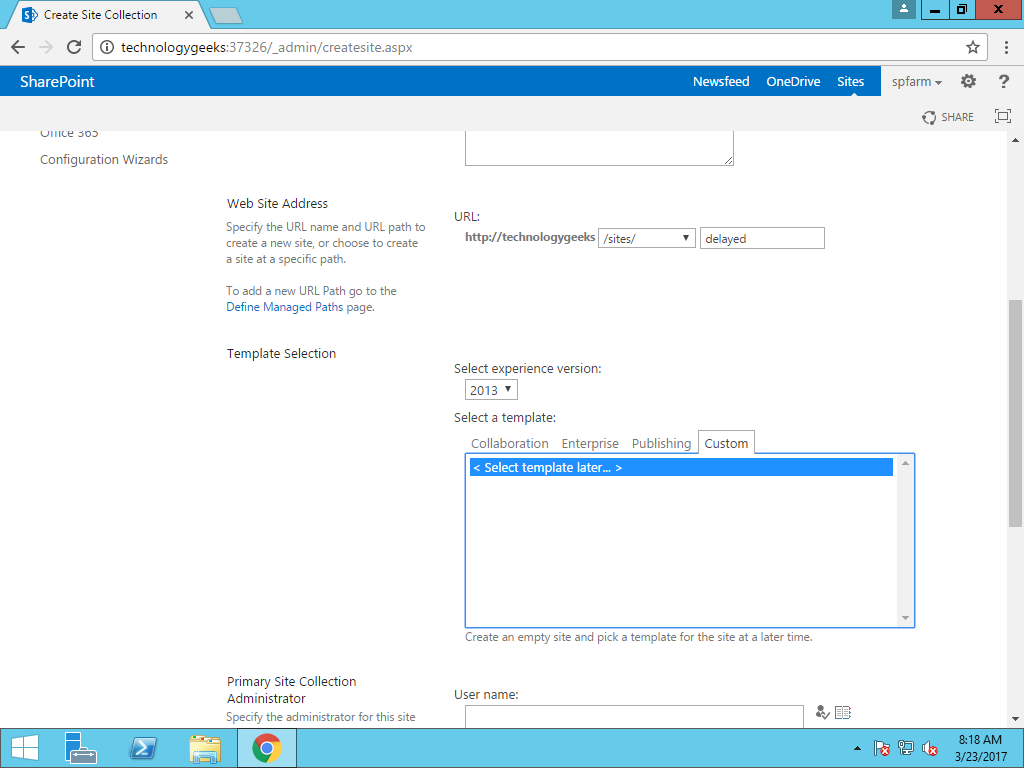Click the SHARE sync icon

pos(929,118)
